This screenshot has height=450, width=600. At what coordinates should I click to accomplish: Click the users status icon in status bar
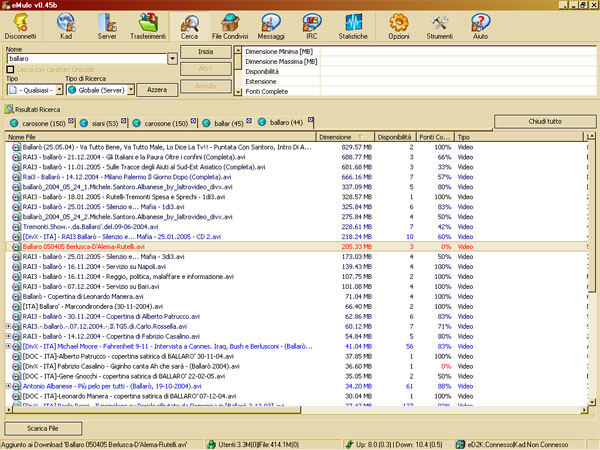click(211, 445)
